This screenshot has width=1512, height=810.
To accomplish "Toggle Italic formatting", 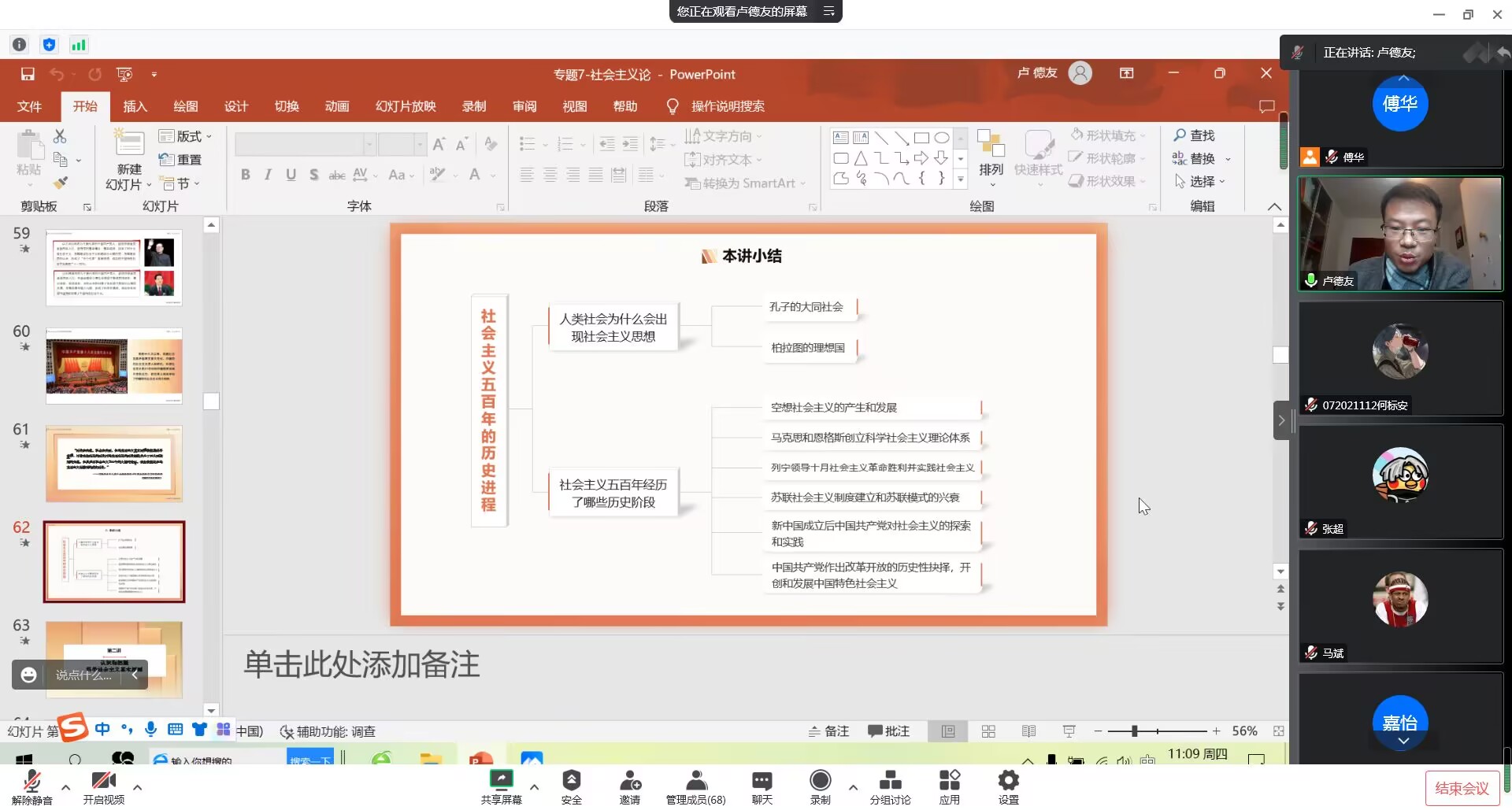I will click(x=268, y=175).
